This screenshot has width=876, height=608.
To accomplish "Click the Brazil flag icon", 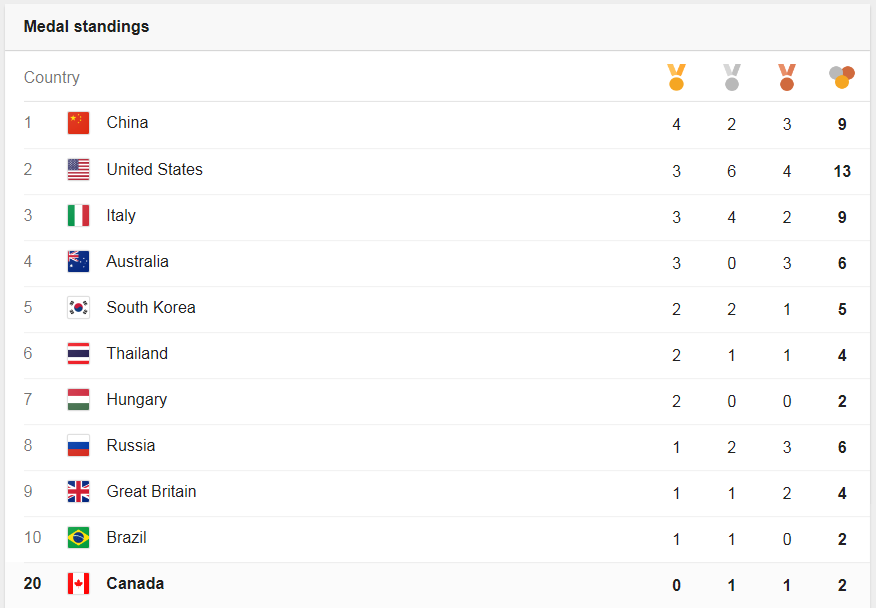I will click(78, 538).
